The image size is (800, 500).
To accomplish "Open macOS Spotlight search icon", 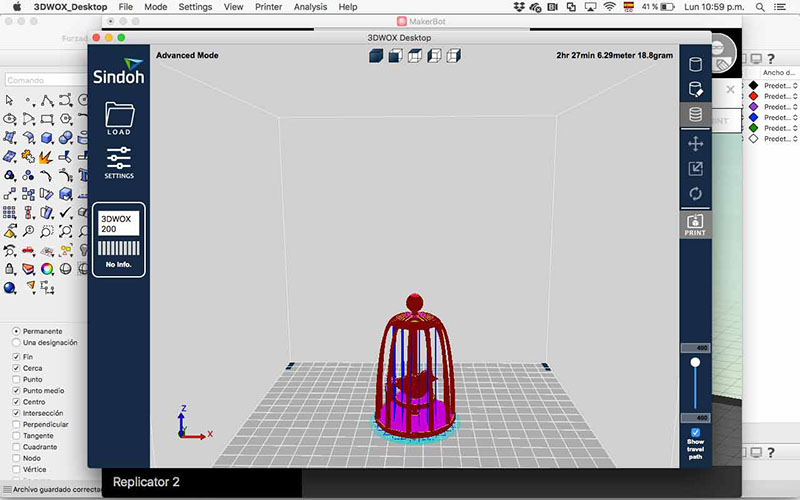I will tap(760, 7).
